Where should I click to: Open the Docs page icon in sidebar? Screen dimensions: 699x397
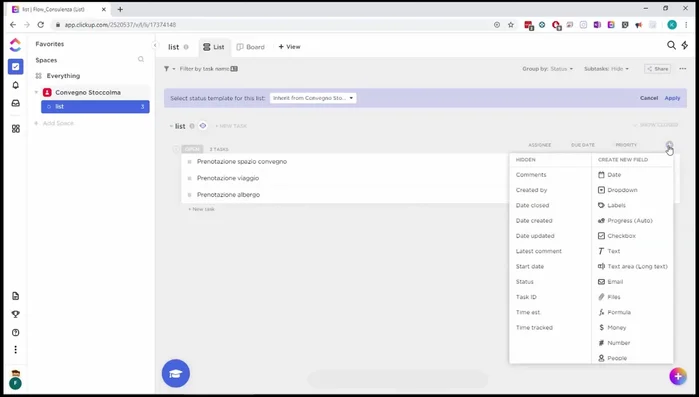tap(16, 296)
